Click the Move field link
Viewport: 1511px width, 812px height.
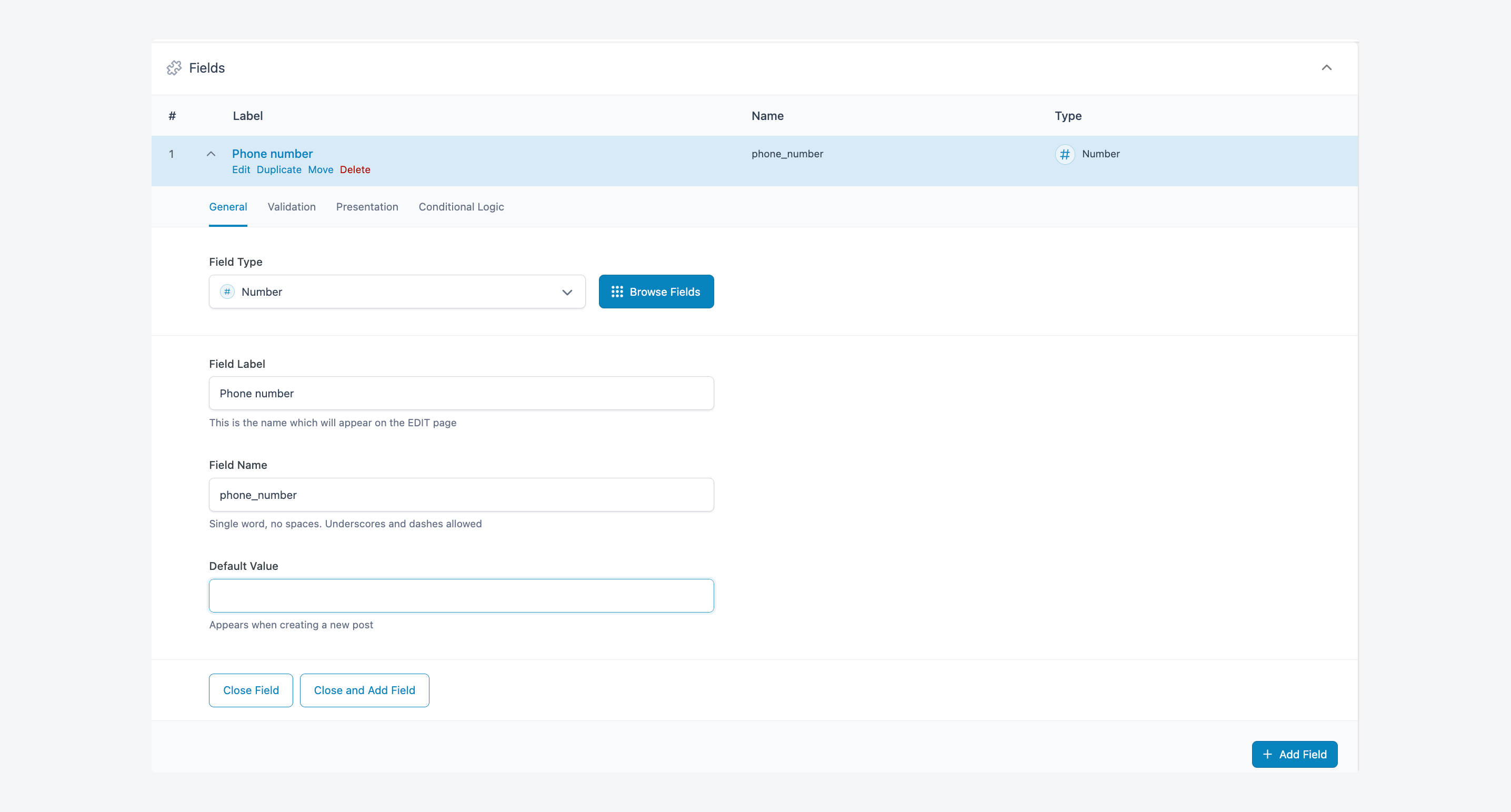point(321,169)
